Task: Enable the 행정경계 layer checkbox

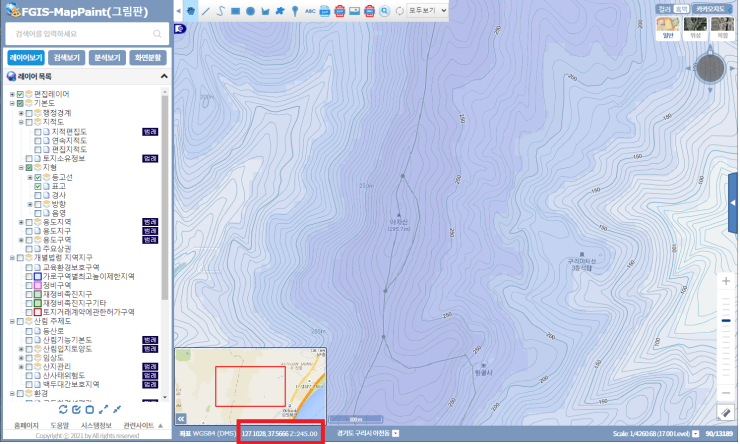Action: (x=29, y=113)
